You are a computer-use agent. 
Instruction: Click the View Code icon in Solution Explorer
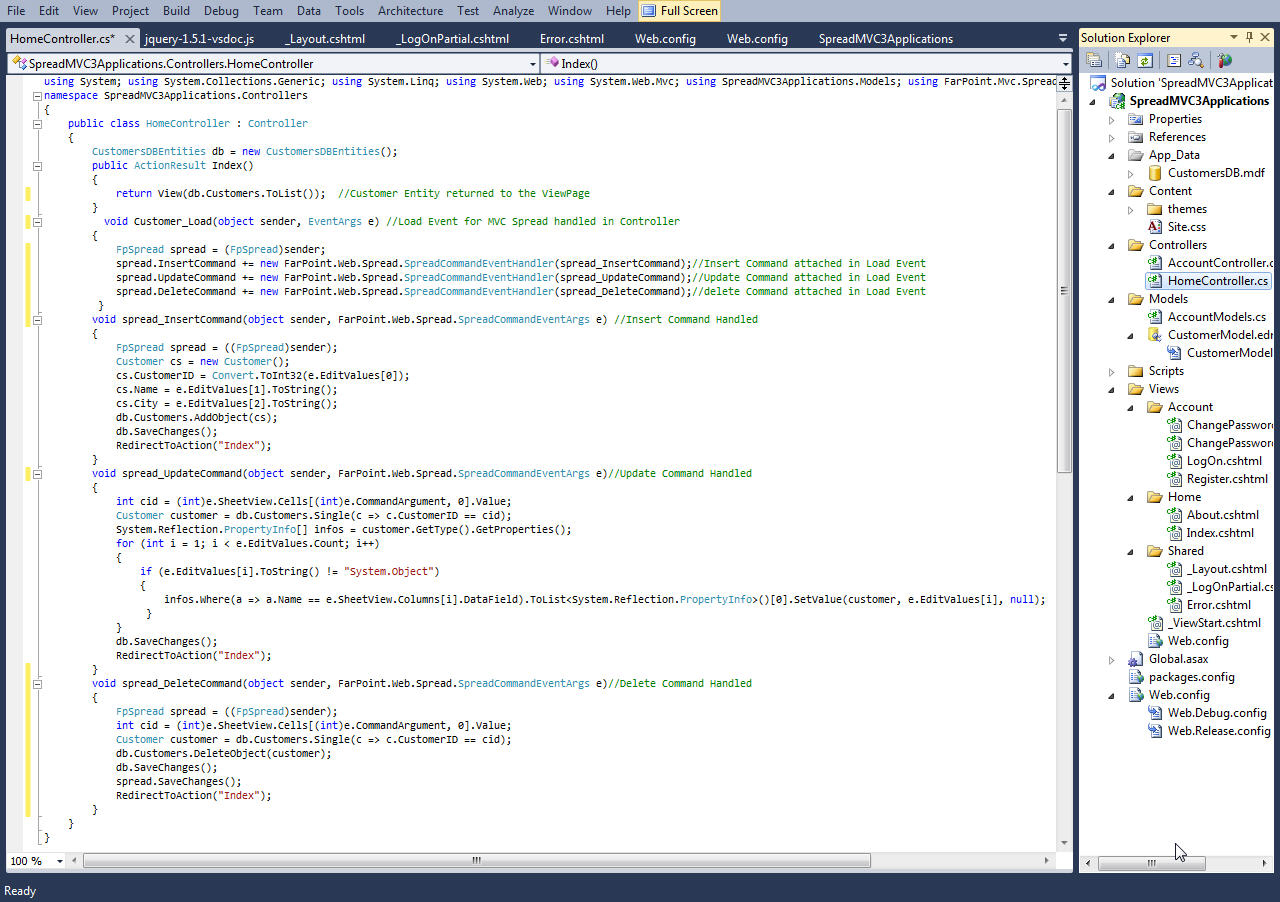(1174, 61)
